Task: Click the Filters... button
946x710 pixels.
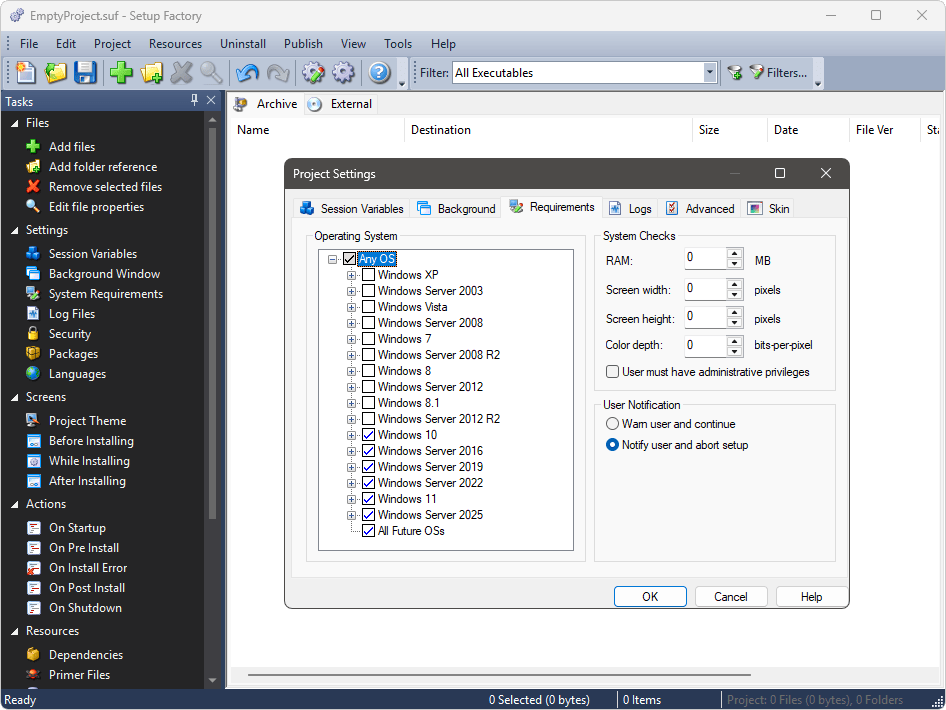Action: click(778, 73)
